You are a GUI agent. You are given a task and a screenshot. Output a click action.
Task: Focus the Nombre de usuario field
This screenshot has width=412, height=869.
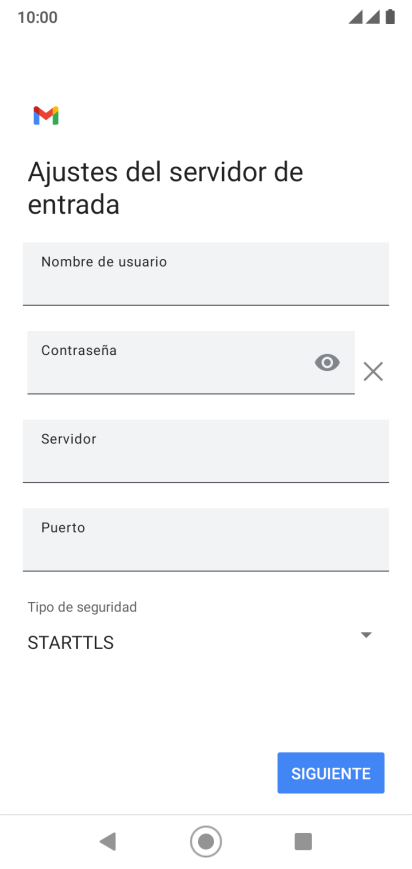[206, 274]
